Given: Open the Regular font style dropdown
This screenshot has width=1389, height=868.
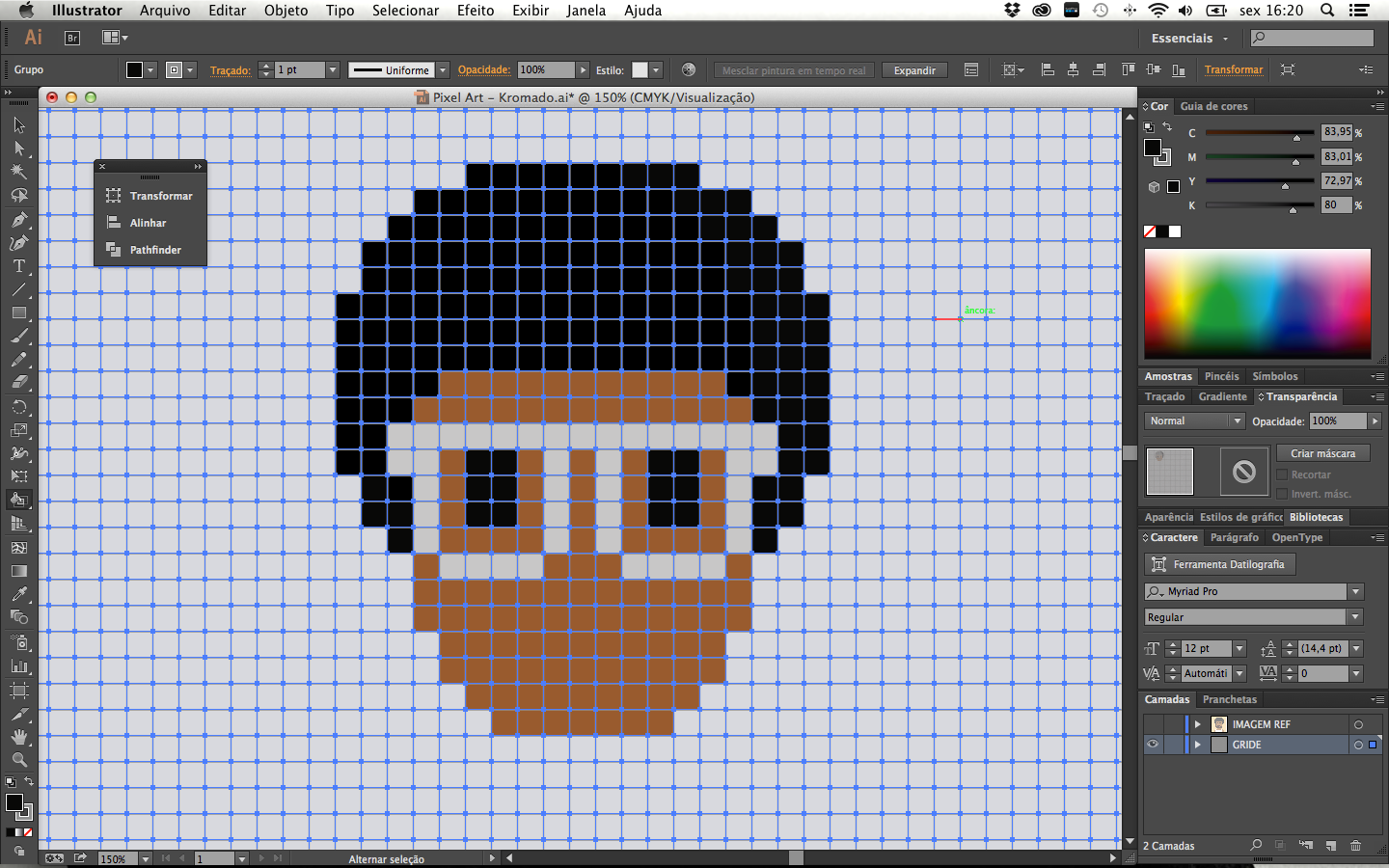Looking at the screenshot, I should [x=1355, y=617].
